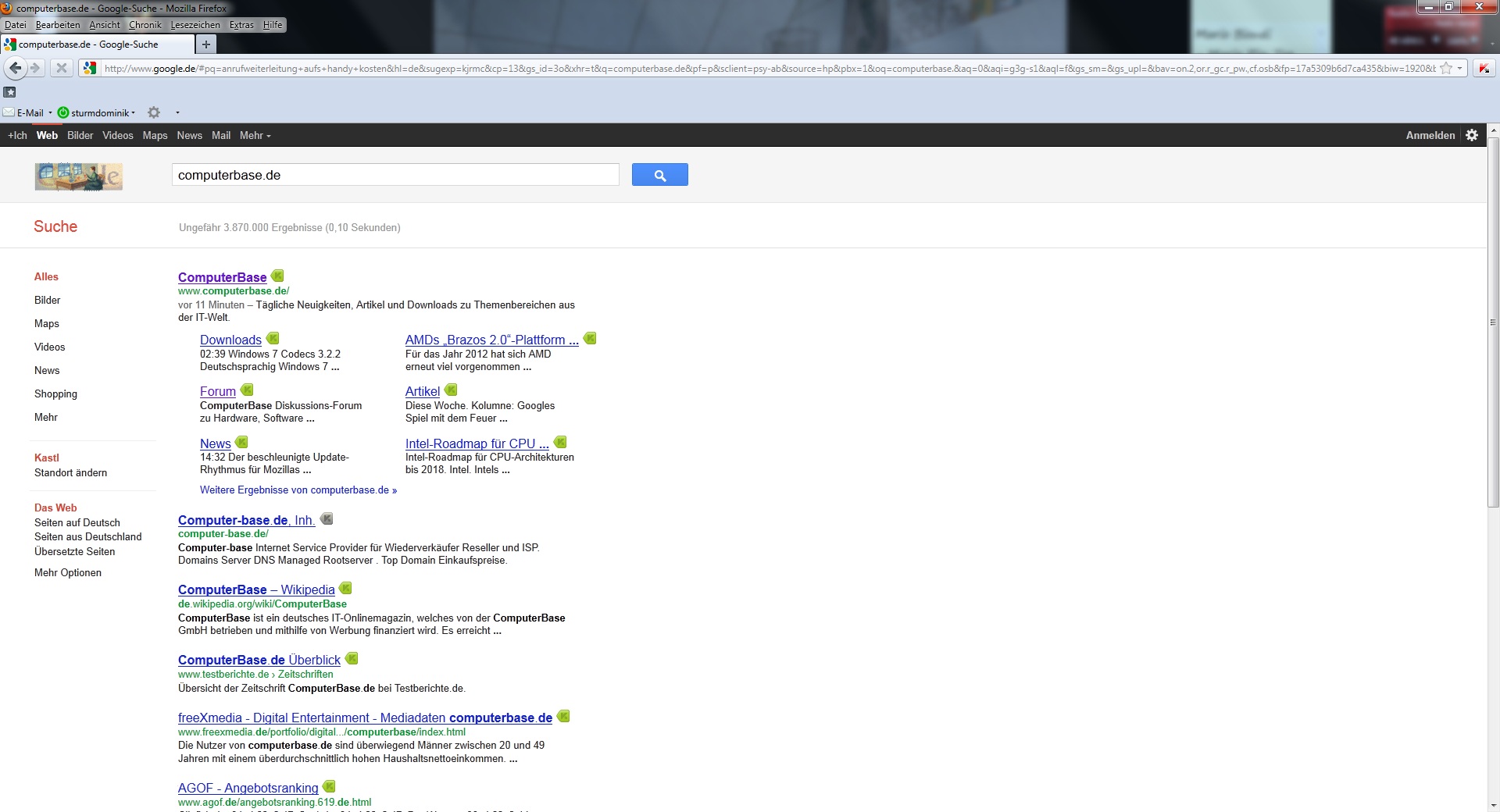Viewport: 1500px width, 812px height.
Task: Focus the Google search field containing computerbase.de
Action: (395, 175)
